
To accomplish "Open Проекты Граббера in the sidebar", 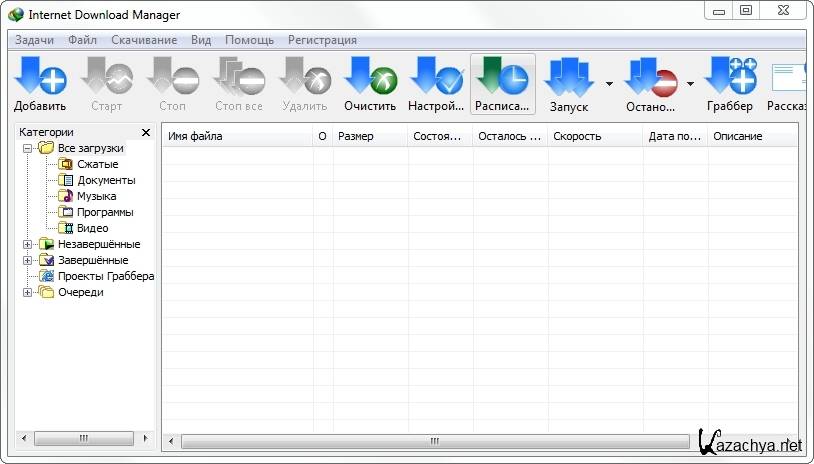I will click(105, 276).
